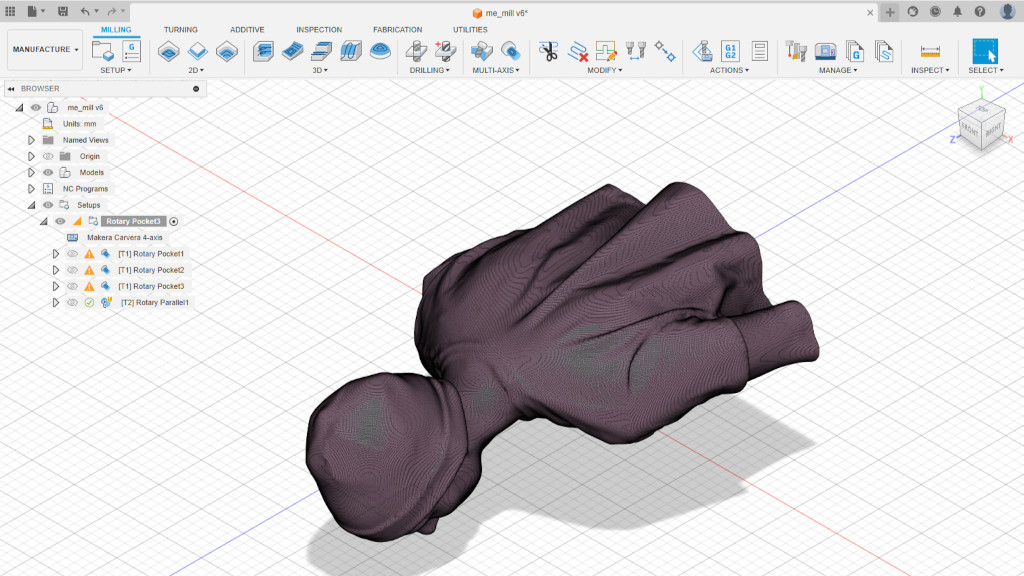Click the active setup radio button on Rotary Pocket3
This screenshot has width=1024, height=576.
(x=174, y=221)
